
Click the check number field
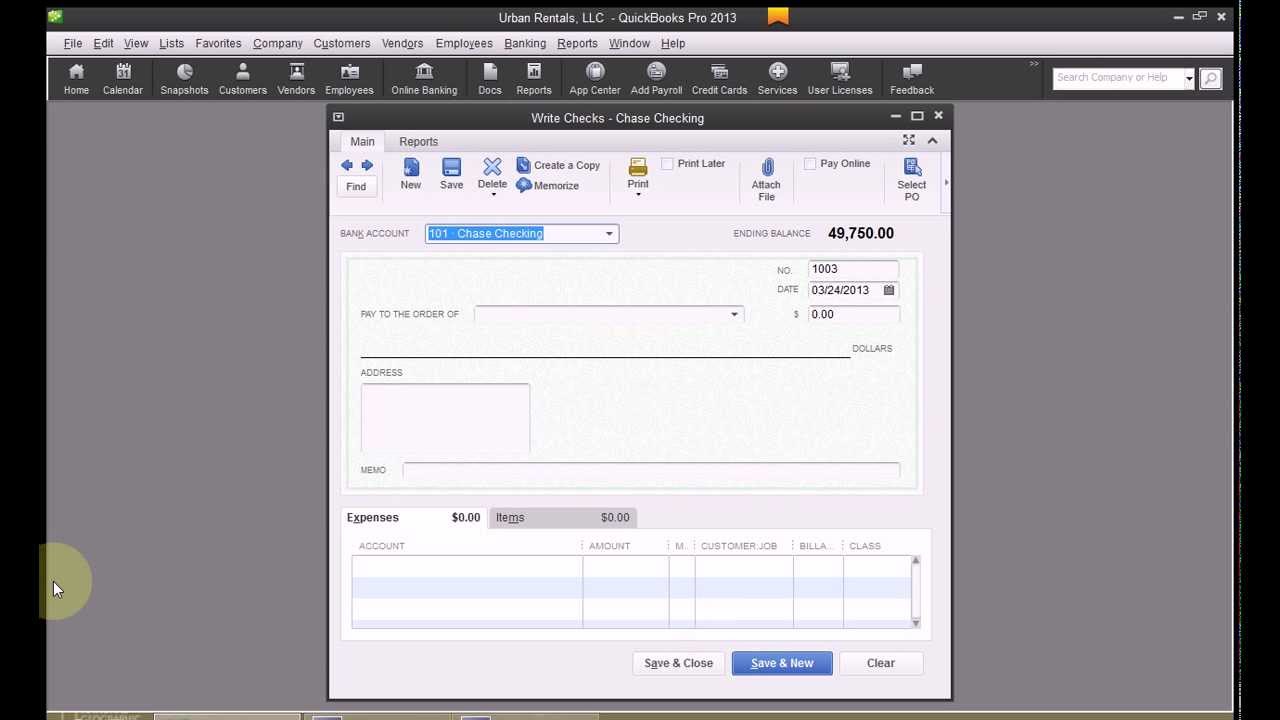[x=853, y=269]
